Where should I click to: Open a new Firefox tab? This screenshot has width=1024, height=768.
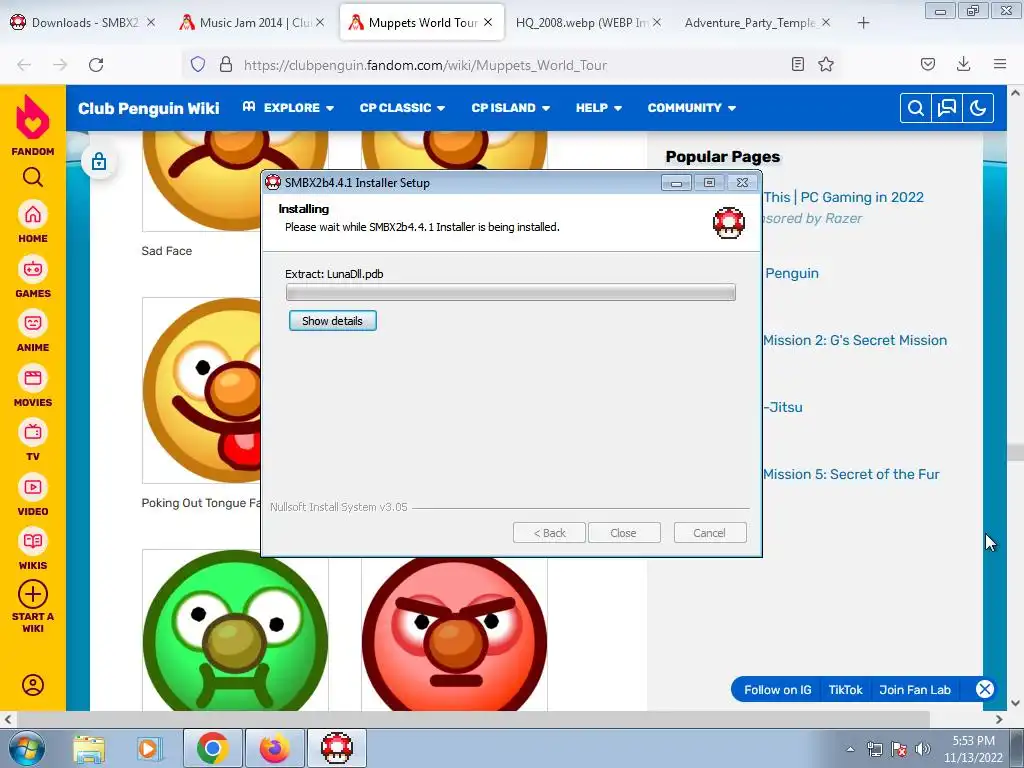click(863, 23)
